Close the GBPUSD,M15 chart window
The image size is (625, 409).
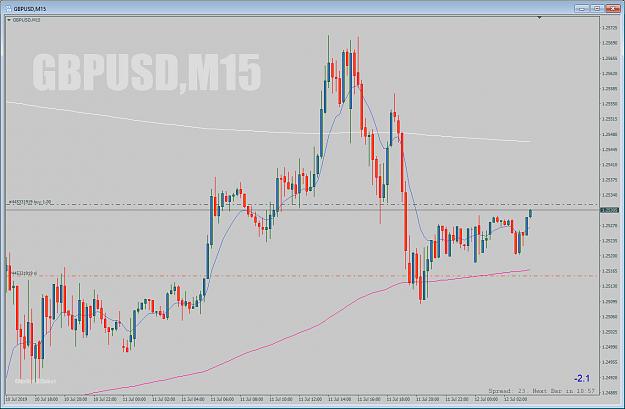pyautogui.click(x=613, y=8)
